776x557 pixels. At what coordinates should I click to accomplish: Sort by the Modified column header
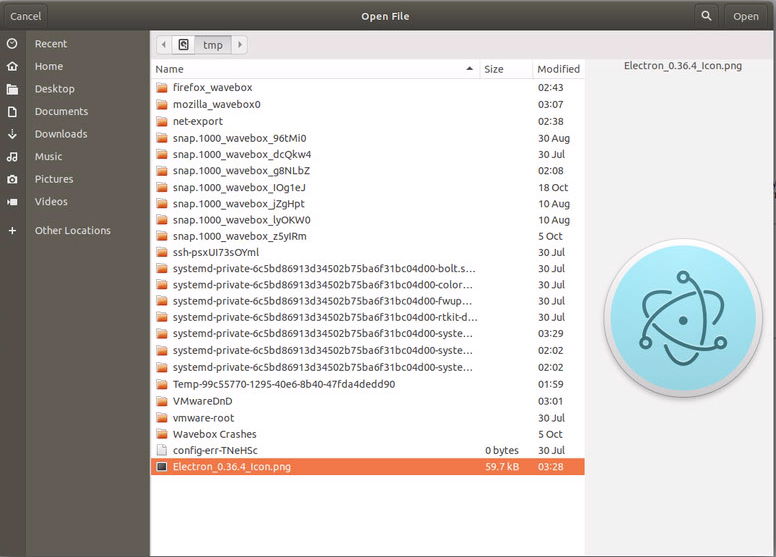pyautogui.click(x=558, y=69)
